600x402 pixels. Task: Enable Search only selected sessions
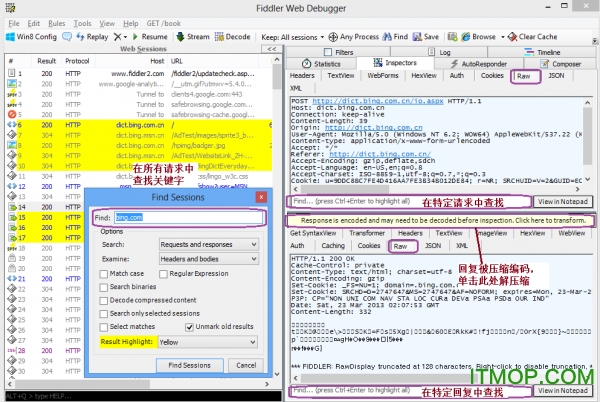pos(104,314)
